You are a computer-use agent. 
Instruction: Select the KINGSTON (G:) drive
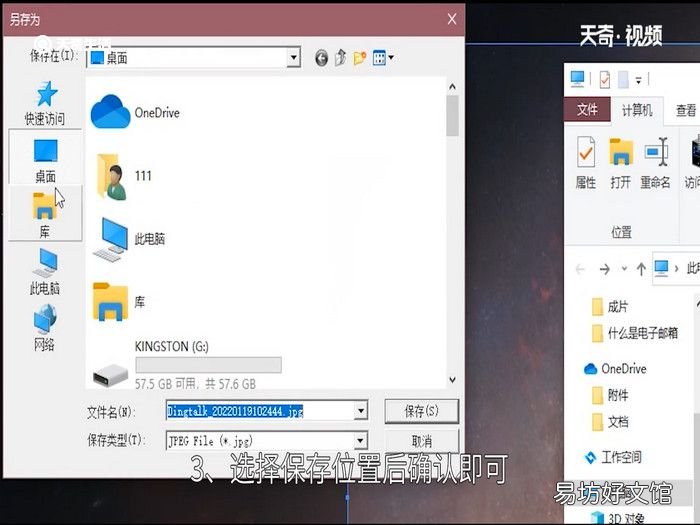pyautogui.click(x=187, y=365)
